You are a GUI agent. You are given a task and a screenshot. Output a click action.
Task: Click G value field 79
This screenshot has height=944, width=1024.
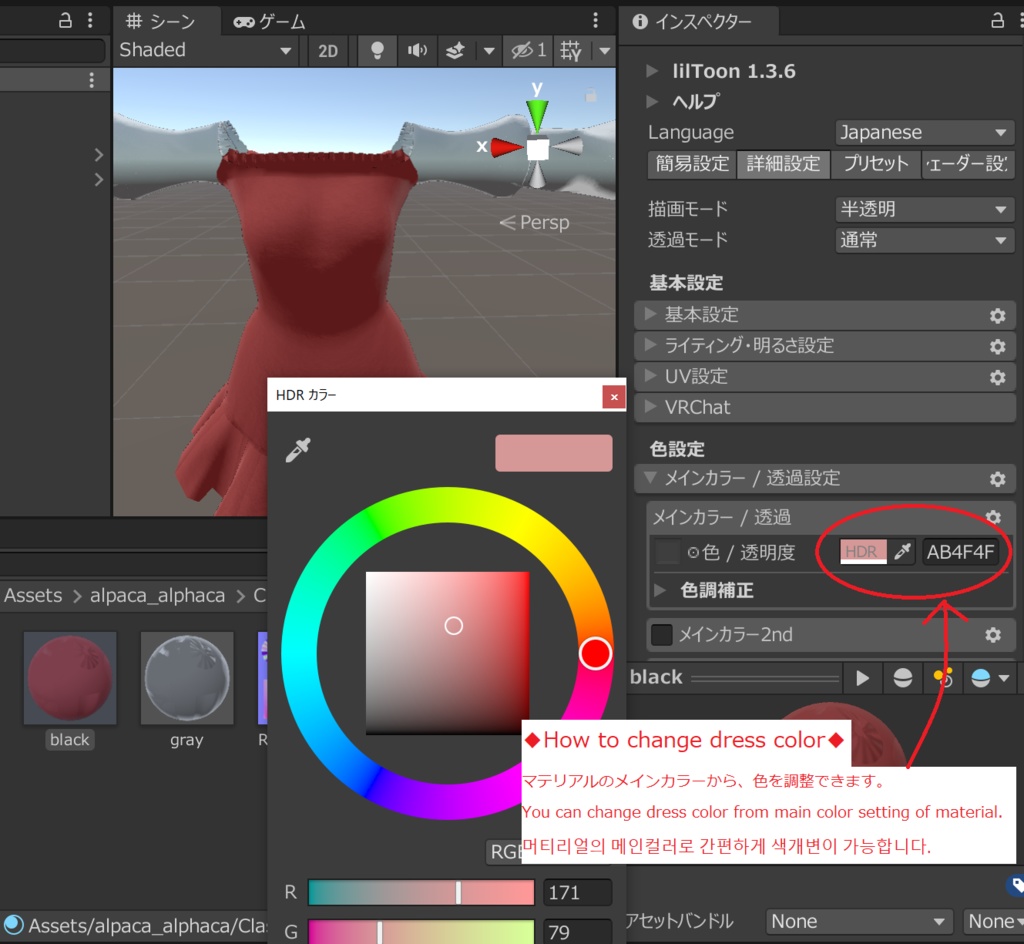click(577, 932)
